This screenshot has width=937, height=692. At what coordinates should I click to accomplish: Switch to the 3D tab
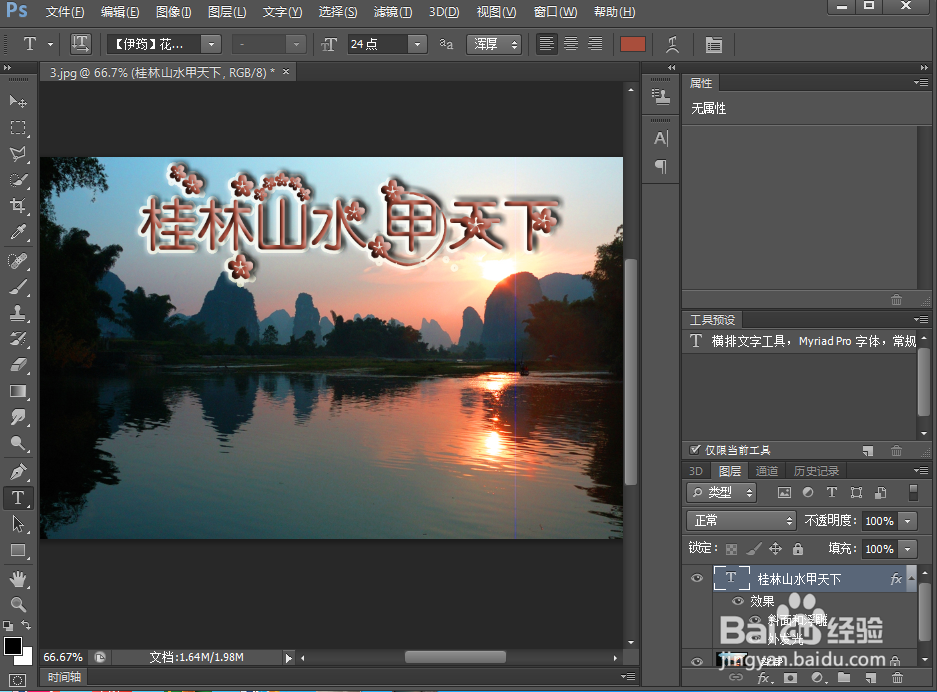[x=696, y=471]
